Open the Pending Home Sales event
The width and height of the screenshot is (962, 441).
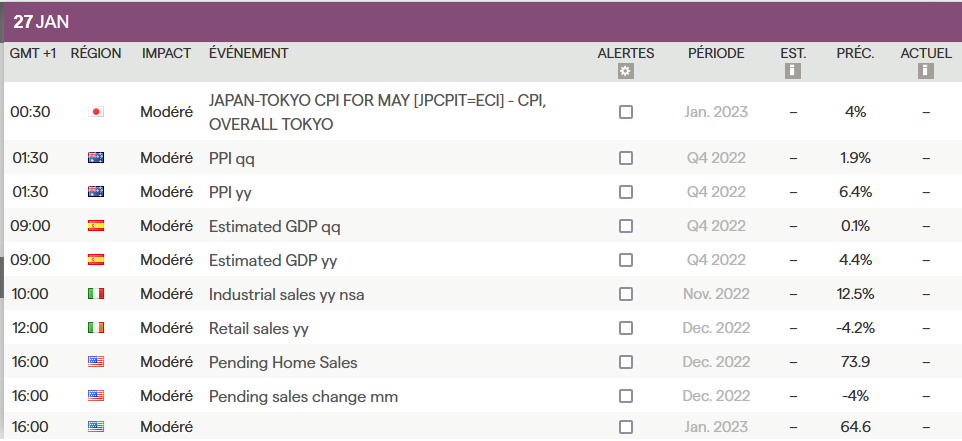click(x=283, y=362)
